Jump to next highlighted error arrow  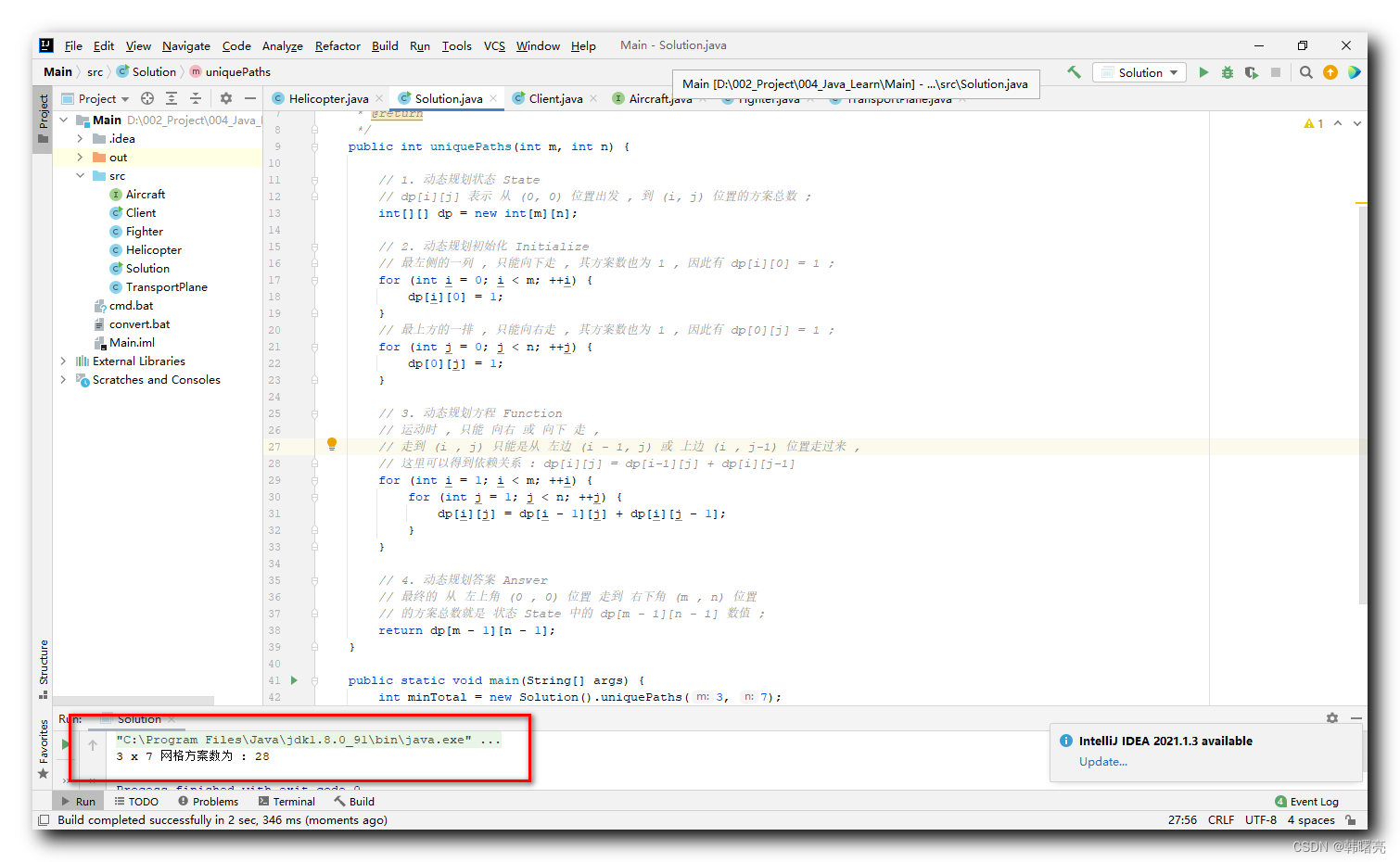(x=1357, y=123)
